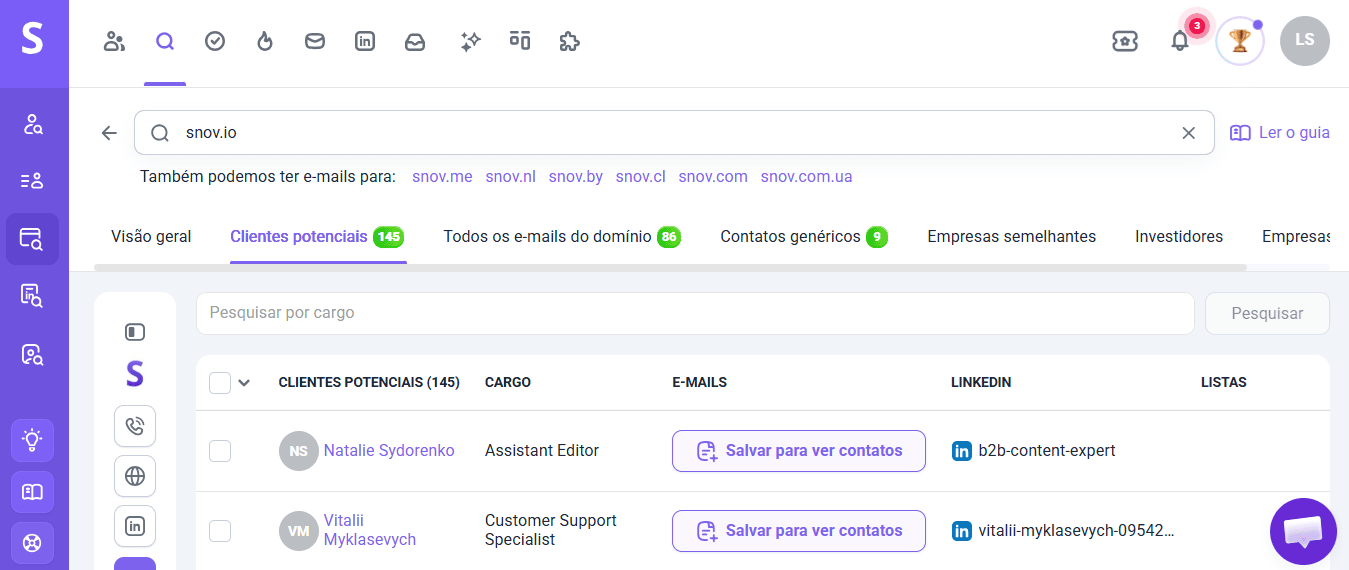Click Salvar para ver contatos for Natalie
The height and width of the screenshot is (570, 1349).
(799, 451)
